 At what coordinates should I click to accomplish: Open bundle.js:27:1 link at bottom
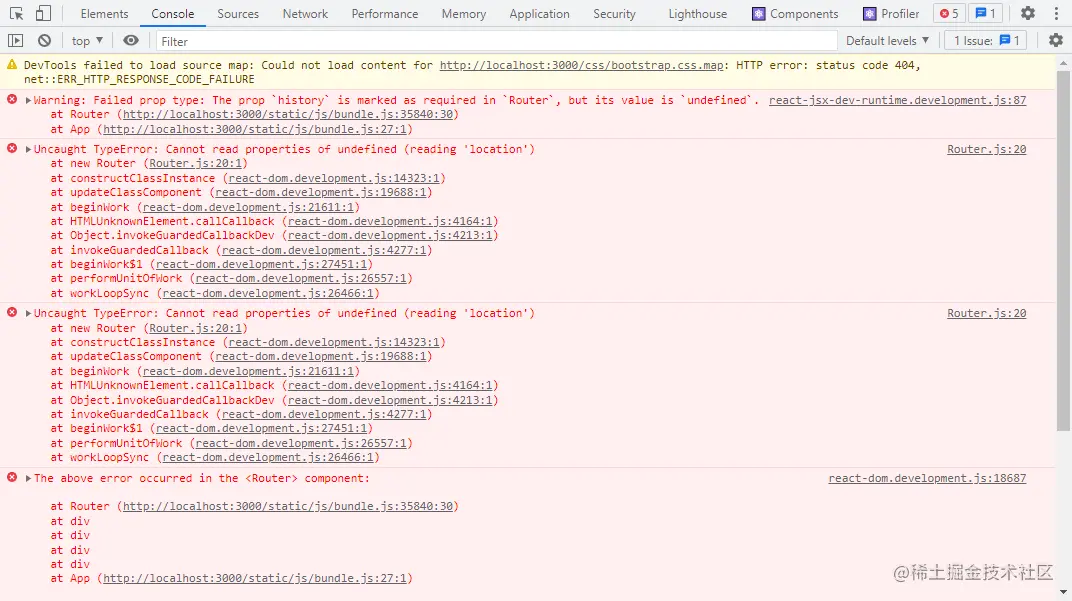tap(255, 578)
